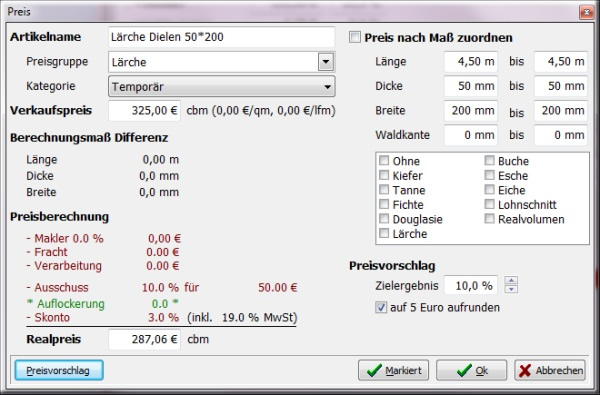Click the 19.0 % MwSt text
This screenshot has height=395, width=600.
click(258, 318)
